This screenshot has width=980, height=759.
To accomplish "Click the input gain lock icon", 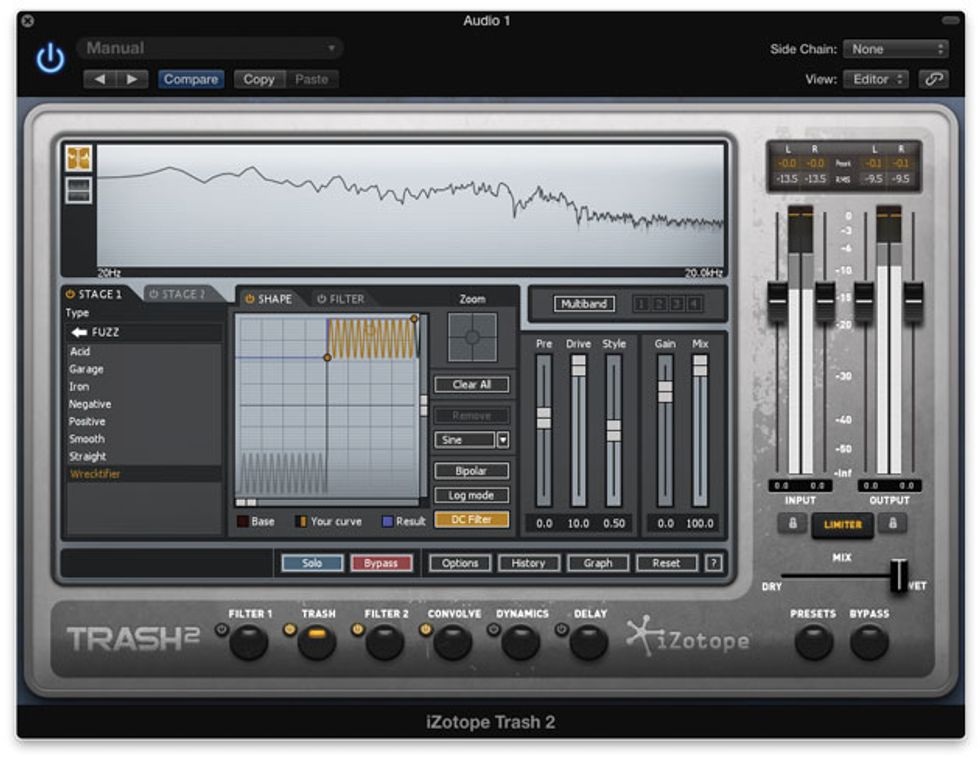I will coord(792,523).
